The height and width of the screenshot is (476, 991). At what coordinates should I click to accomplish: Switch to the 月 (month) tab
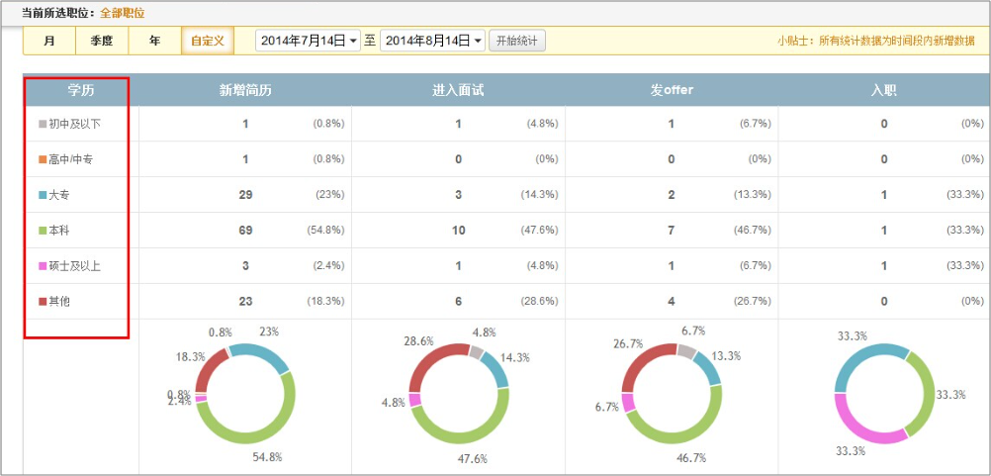(50, 41)
